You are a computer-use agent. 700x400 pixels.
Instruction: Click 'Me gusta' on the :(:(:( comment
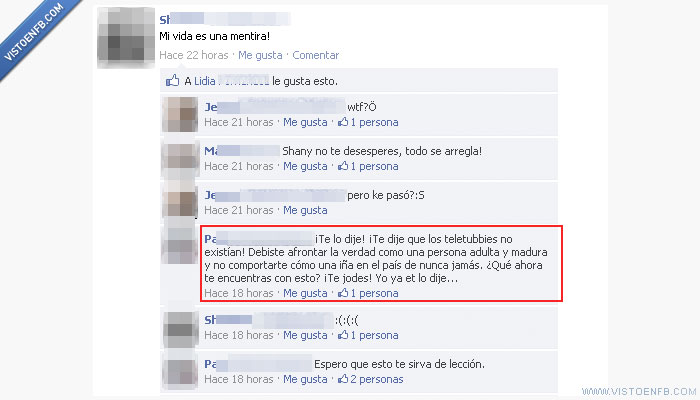305,335
